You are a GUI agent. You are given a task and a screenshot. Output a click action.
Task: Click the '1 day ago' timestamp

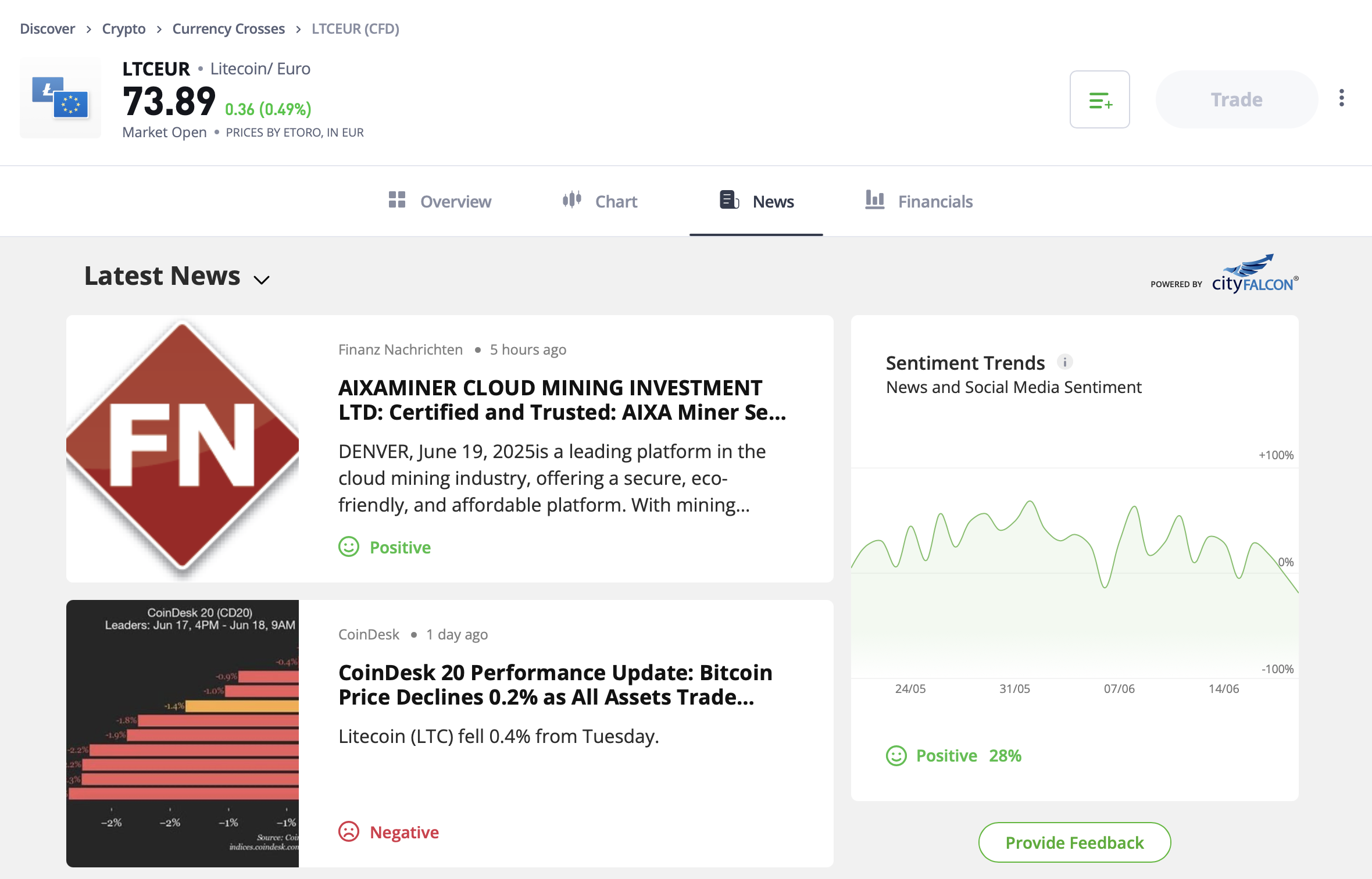pos(457,634)
